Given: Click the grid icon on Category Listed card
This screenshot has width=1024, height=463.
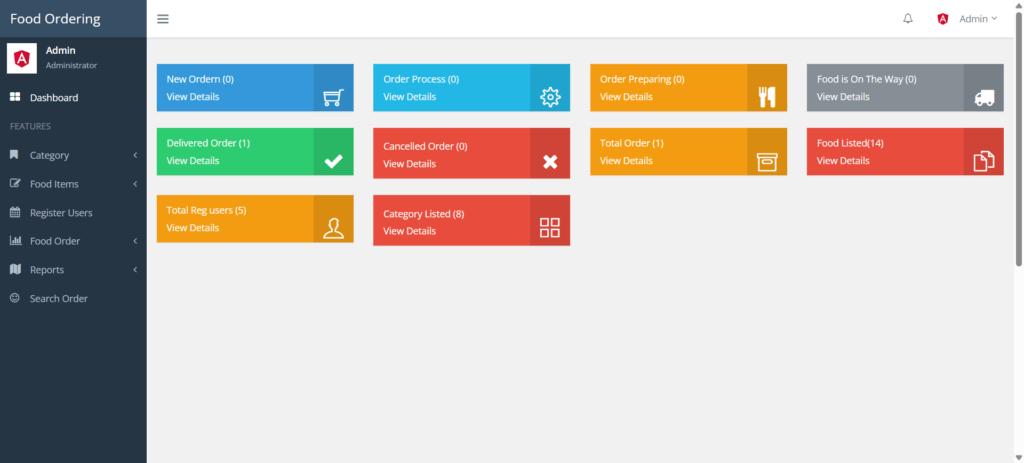Looking at the screenshot, I should (x=550, y=228).
